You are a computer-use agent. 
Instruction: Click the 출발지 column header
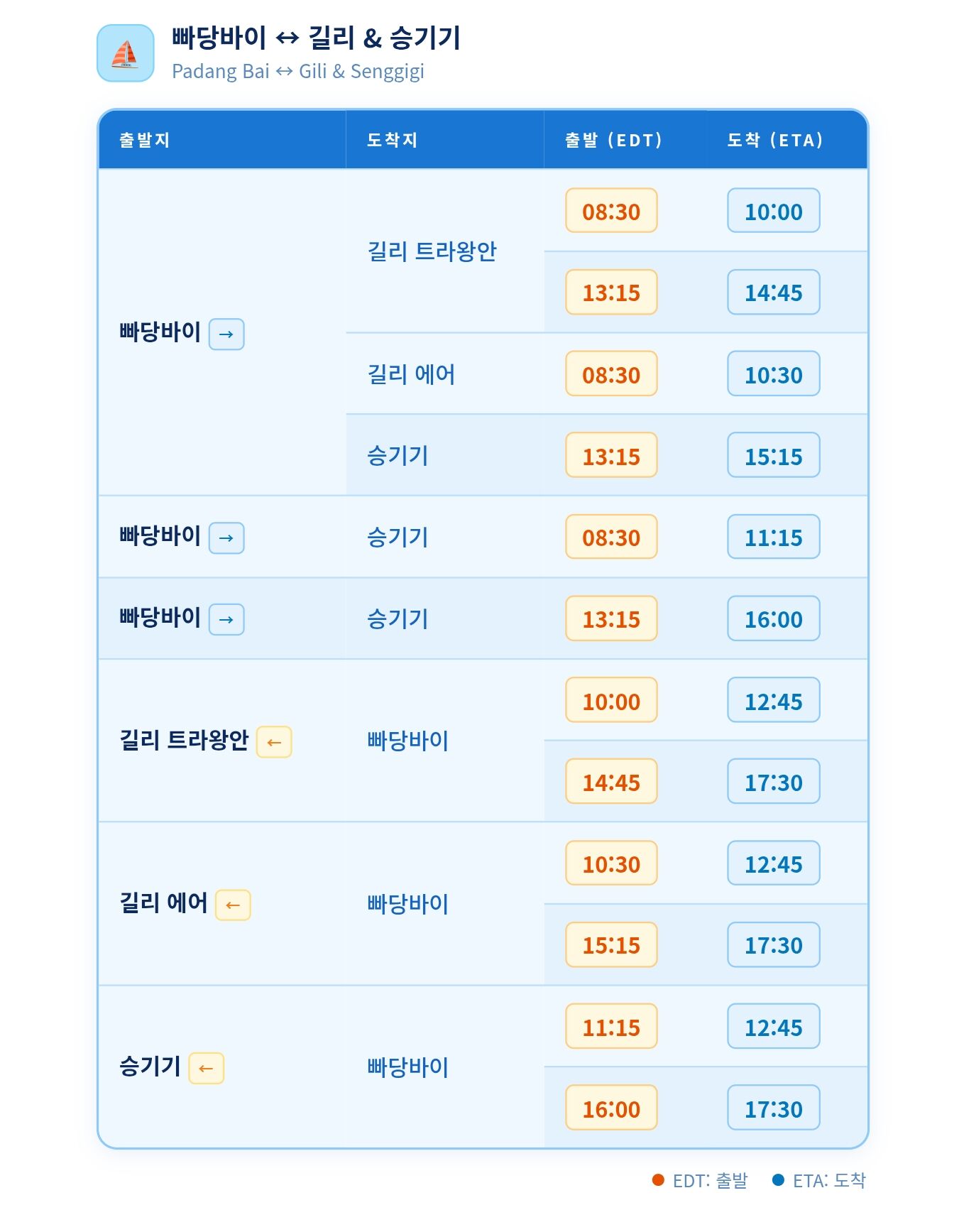[x=144, y=140]
